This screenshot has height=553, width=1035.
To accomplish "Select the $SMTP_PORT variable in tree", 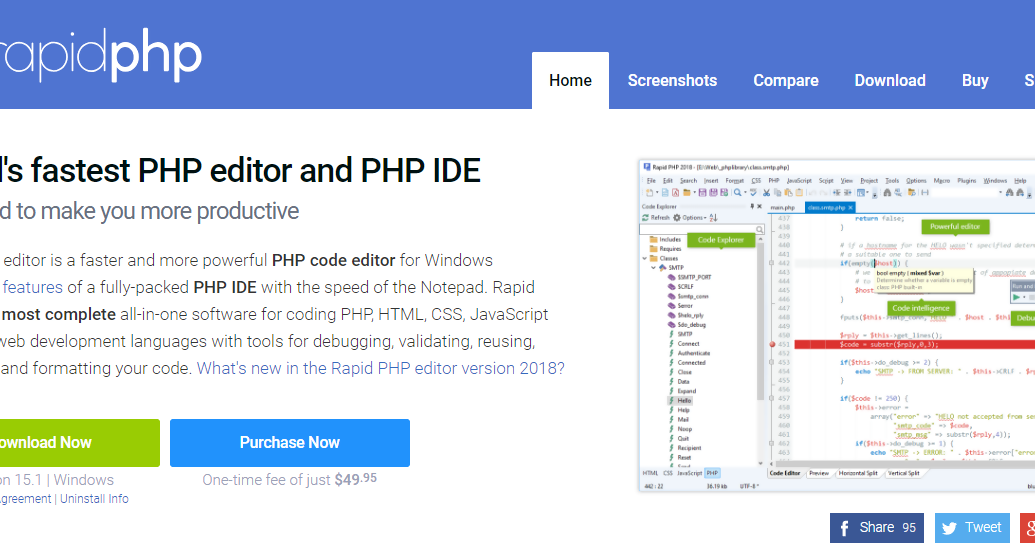I will click(694, 277).
